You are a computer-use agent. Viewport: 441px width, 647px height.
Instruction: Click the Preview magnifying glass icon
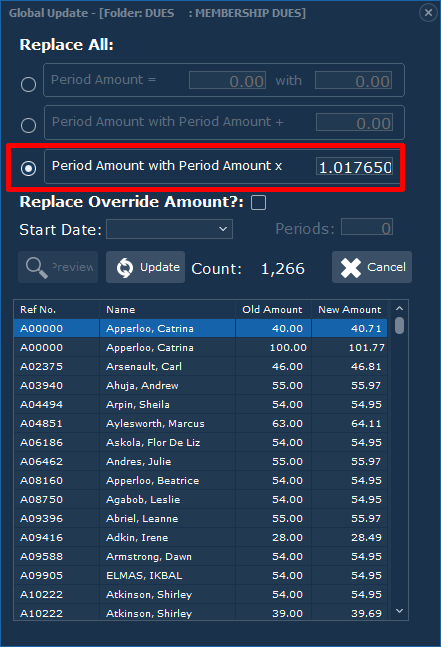36,267
